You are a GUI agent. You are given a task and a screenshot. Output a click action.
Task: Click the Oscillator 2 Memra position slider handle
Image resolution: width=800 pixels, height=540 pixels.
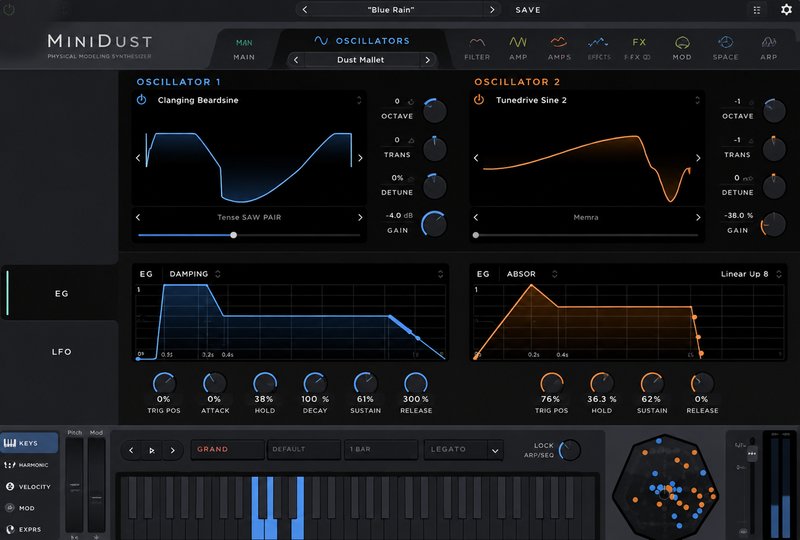click(x=476, y=235)
